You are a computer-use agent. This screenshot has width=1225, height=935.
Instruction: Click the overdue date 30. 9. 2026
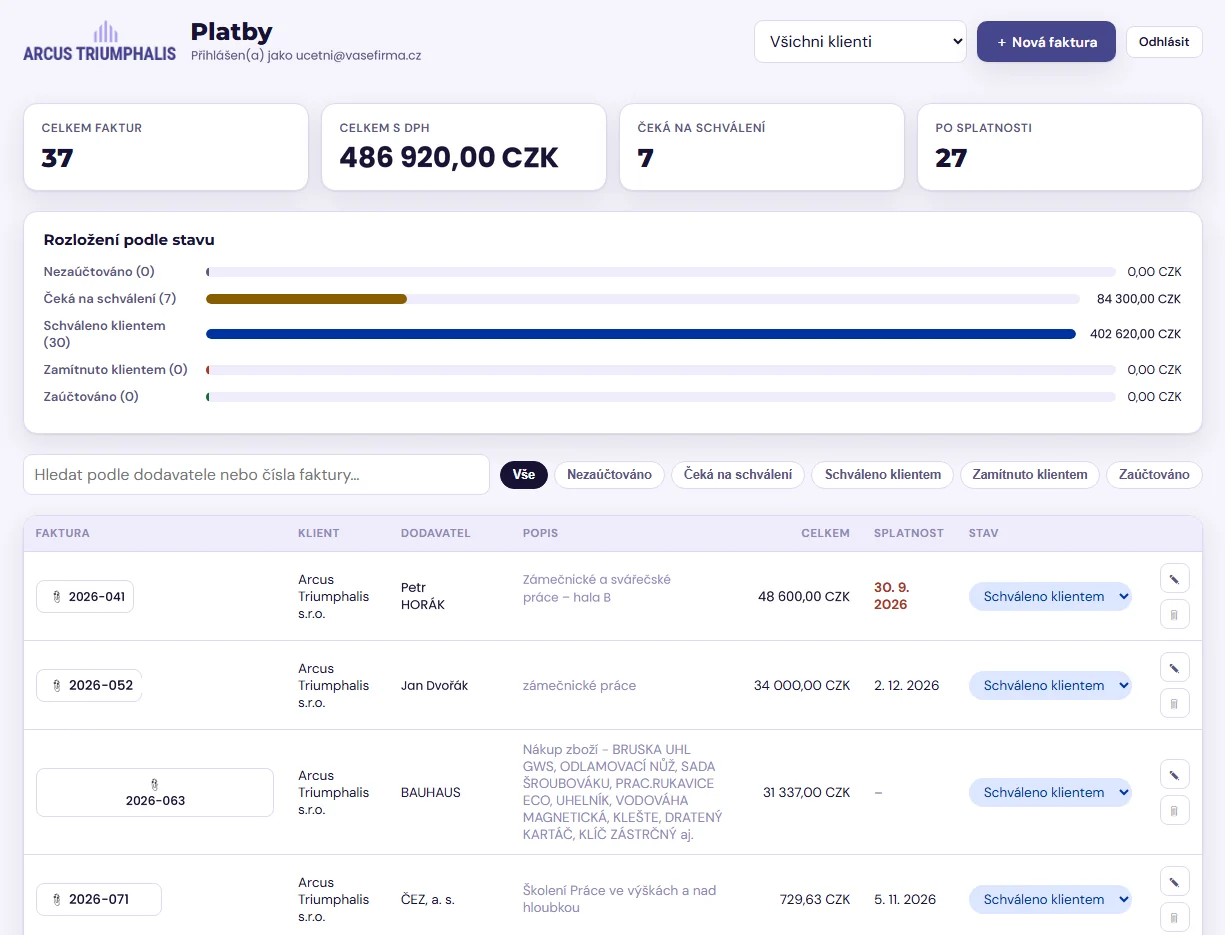(891, 597)
